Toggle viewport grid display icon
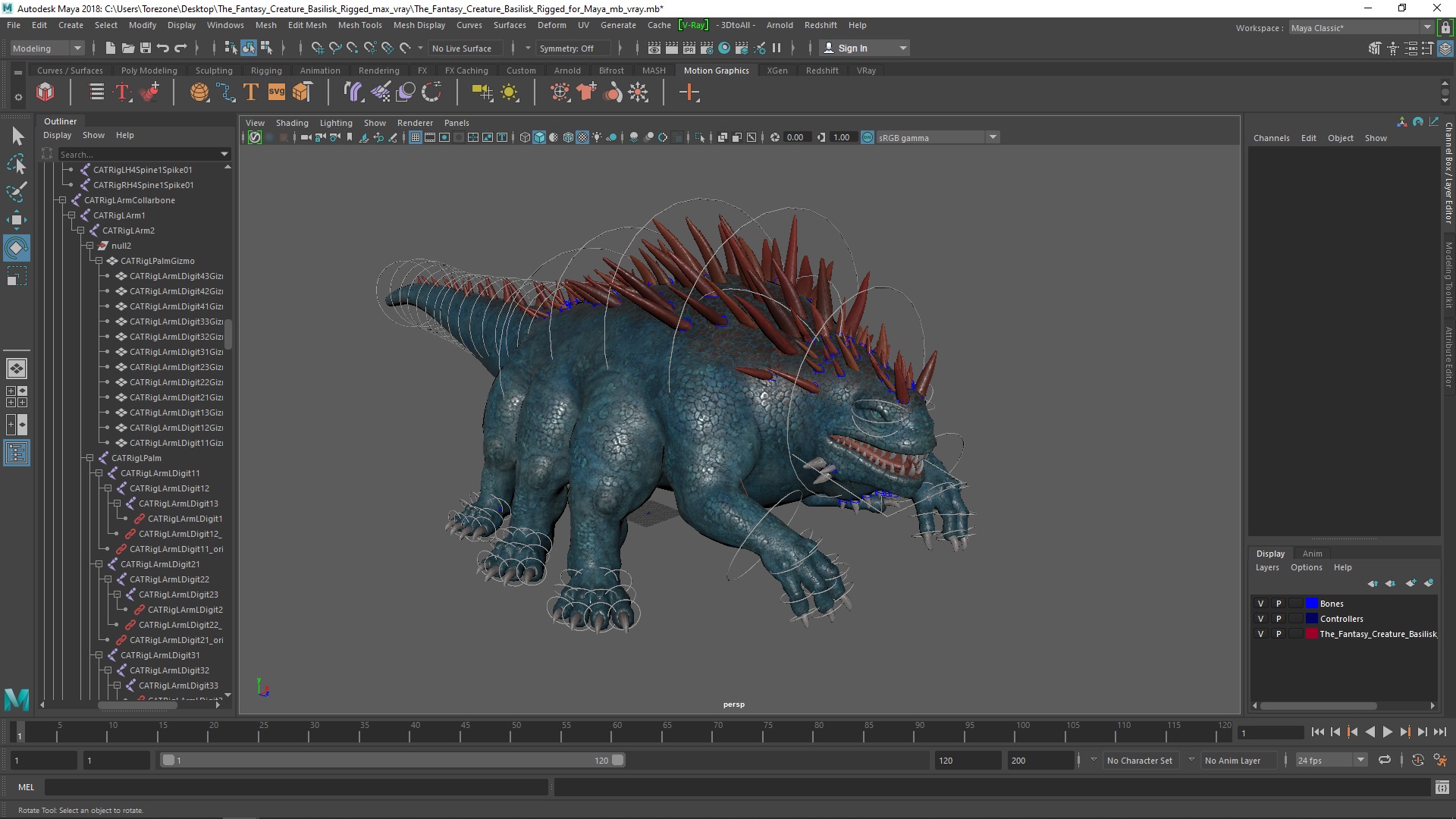 [415, 137]
